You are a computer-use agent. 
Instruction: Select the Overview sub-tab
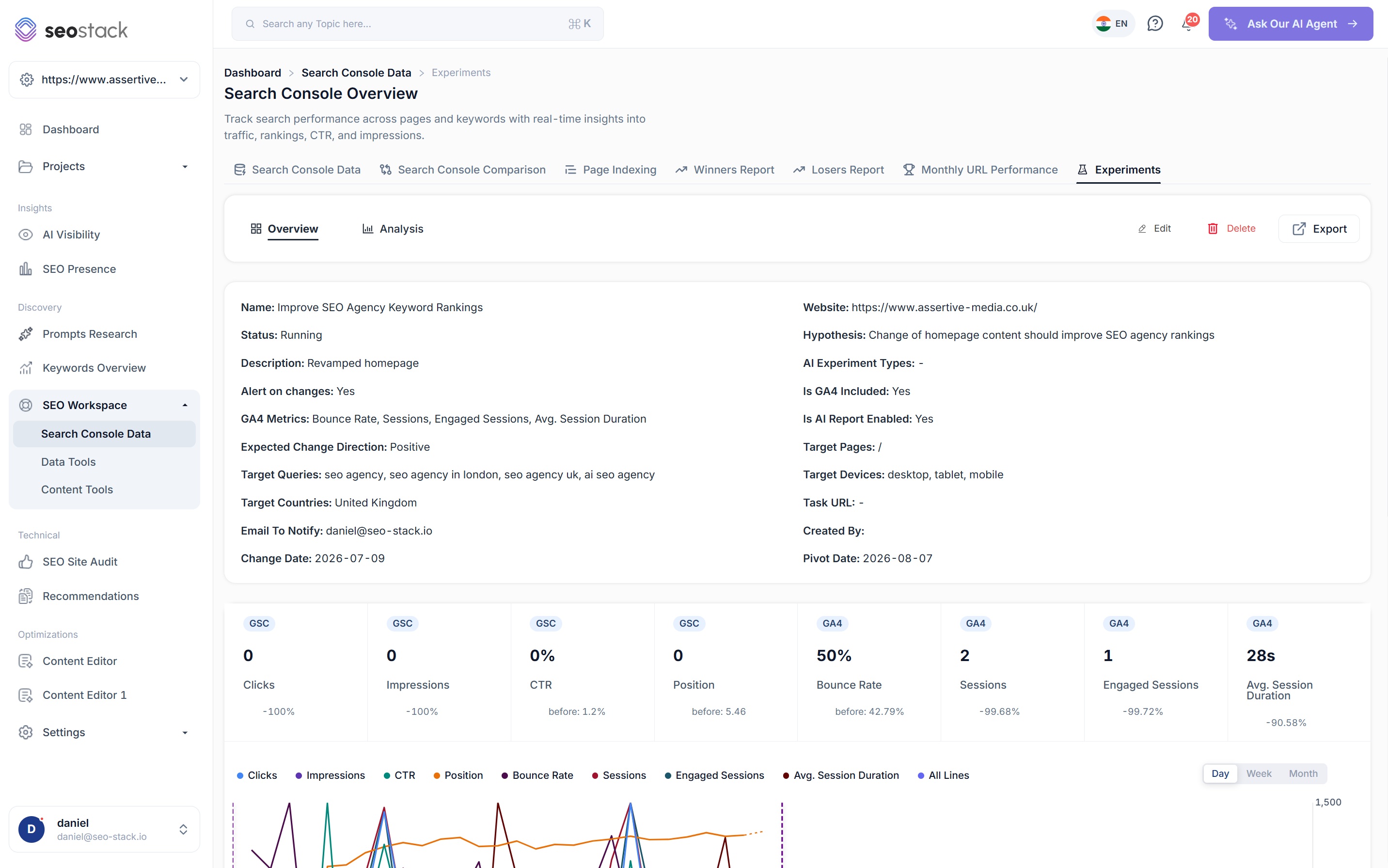pyautogui.click(x=284, y=229)
